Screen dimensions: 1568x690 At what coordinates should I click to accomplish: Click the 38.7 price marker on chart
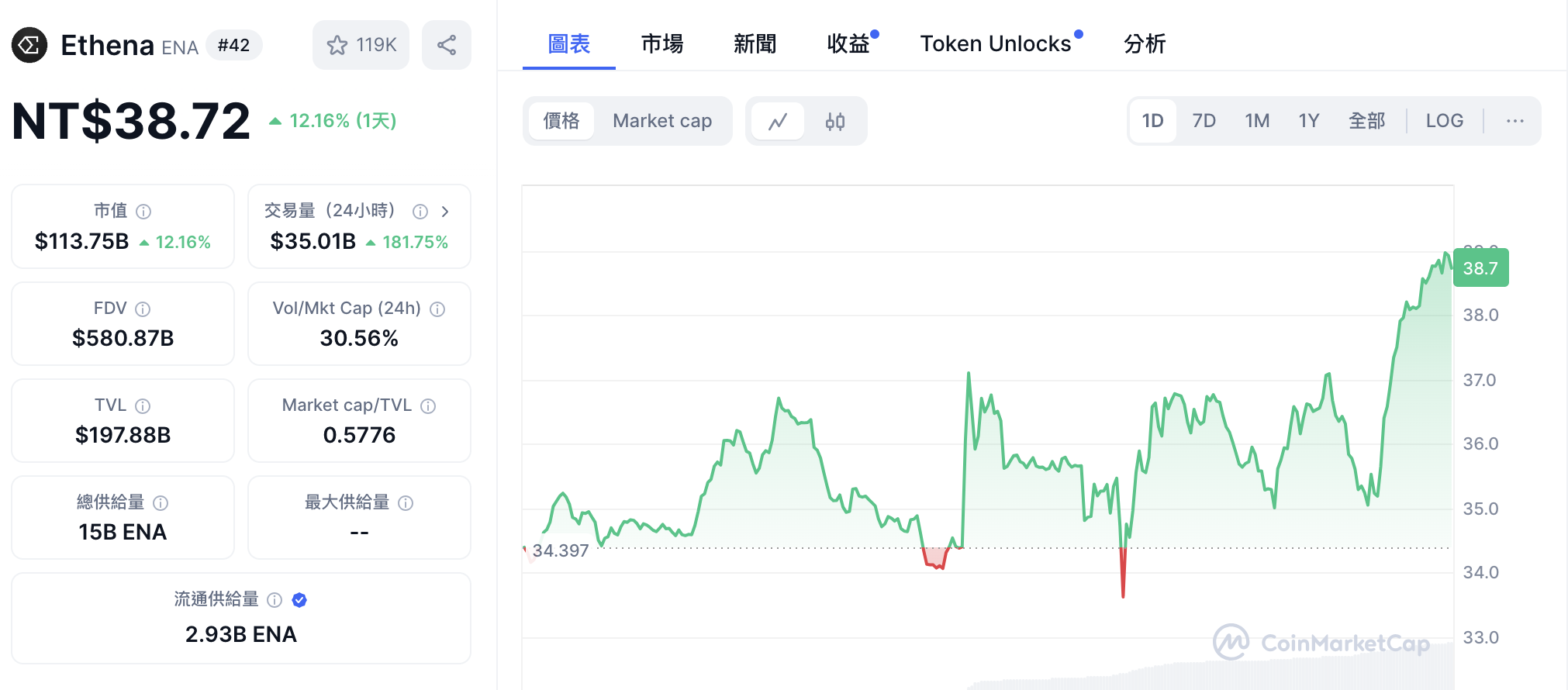click(1480, 267)
